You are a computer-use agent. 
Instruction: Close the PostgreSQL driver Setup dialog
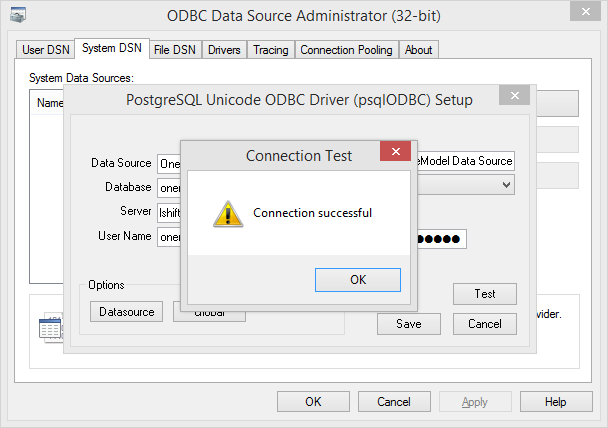(515, 95)
